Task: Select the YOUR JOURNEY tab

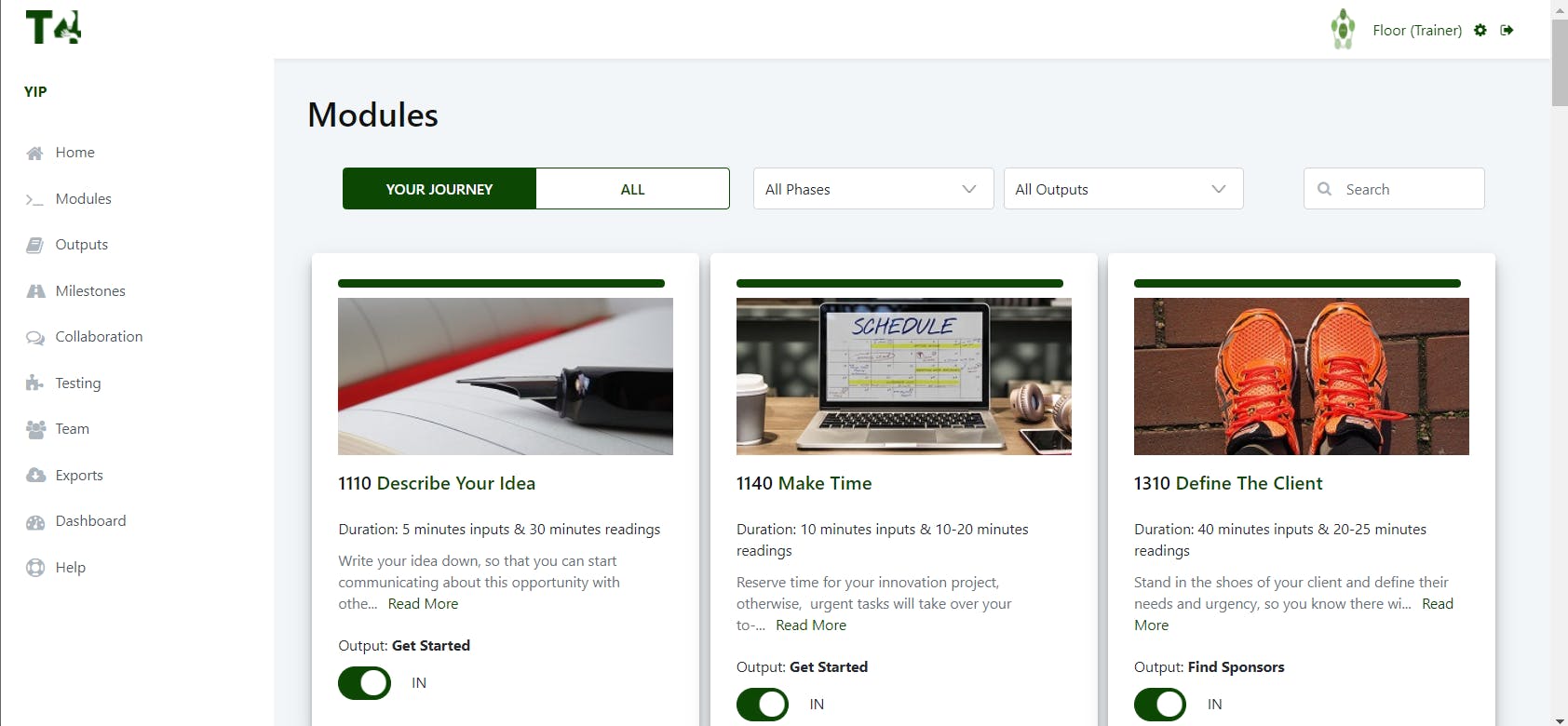Action: [x=439, y=189]
